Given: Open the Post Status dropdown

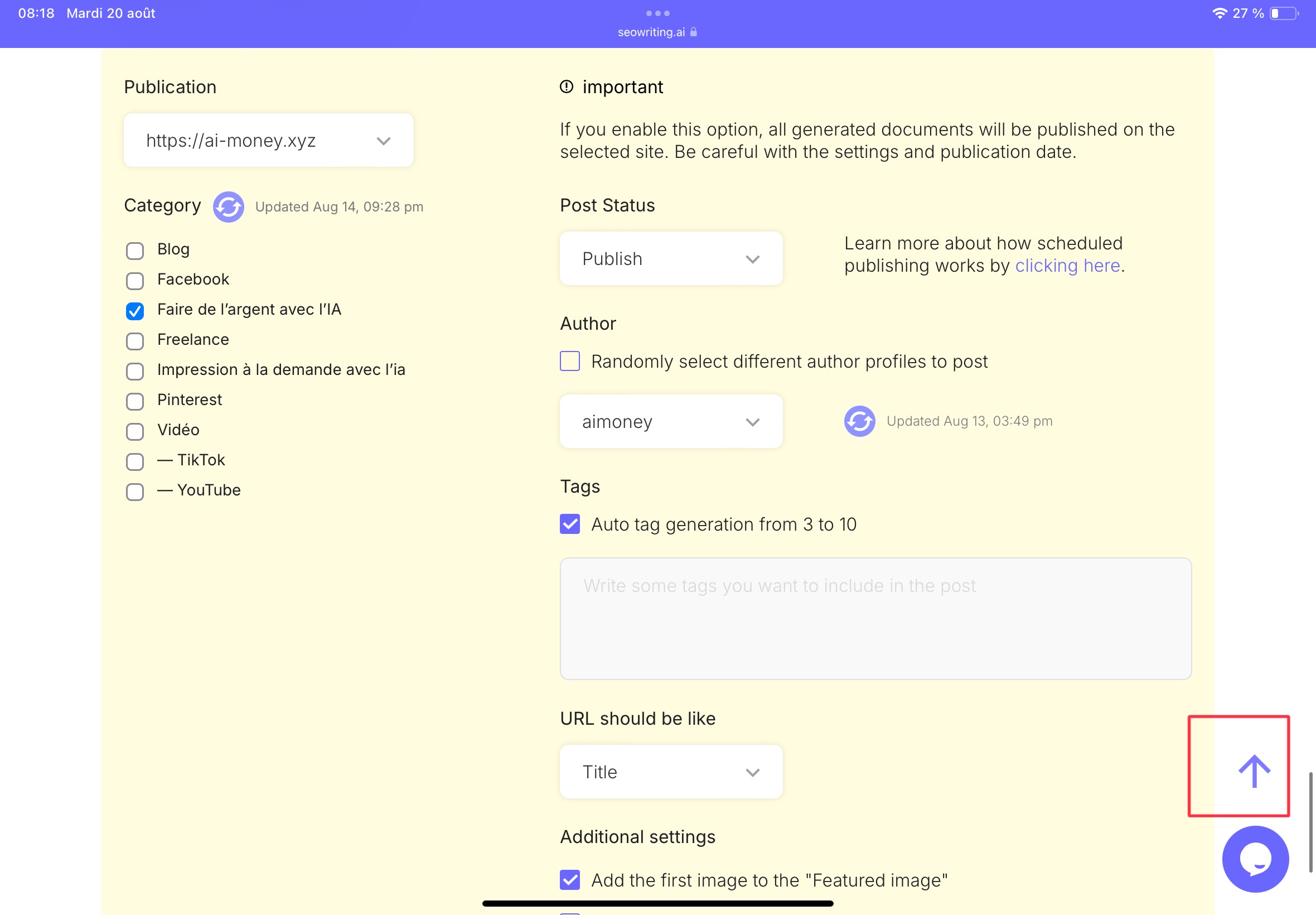Looking at the screenshot, I should [670, 258].
